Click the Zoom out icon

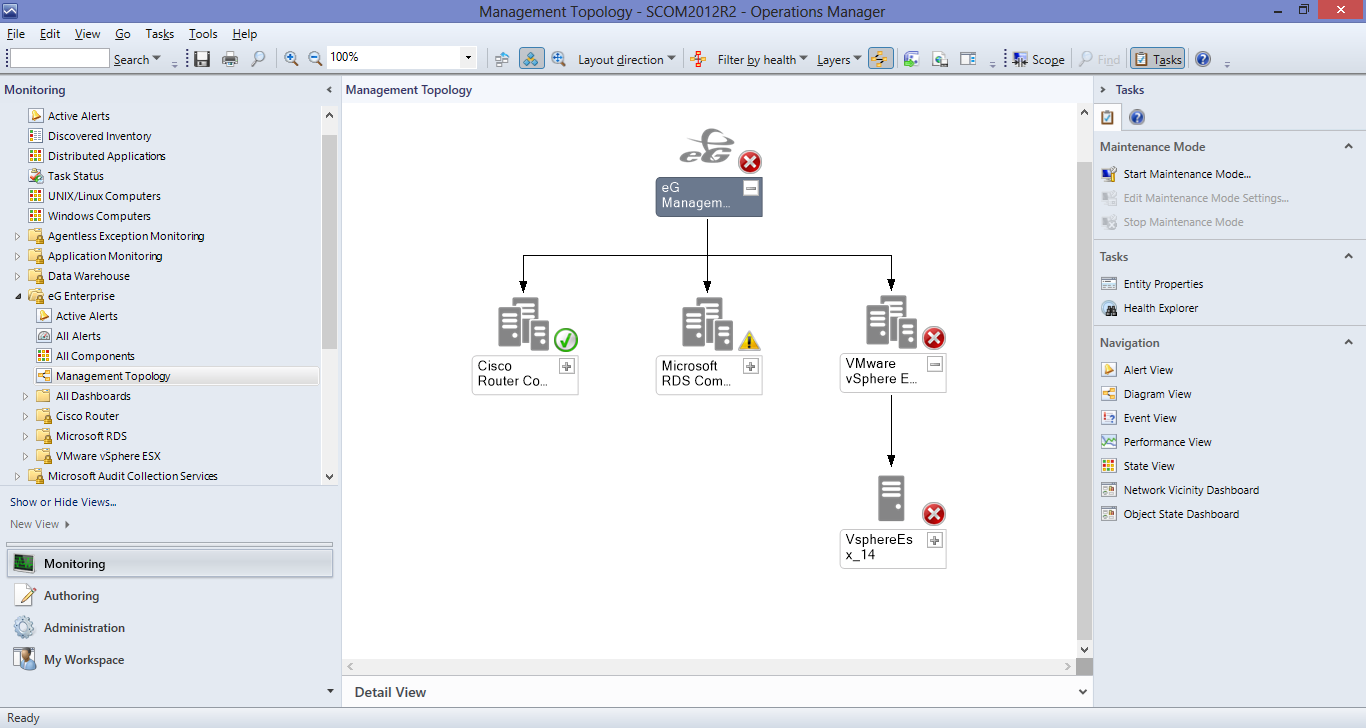pyautogui.click(x=315, y=59)
